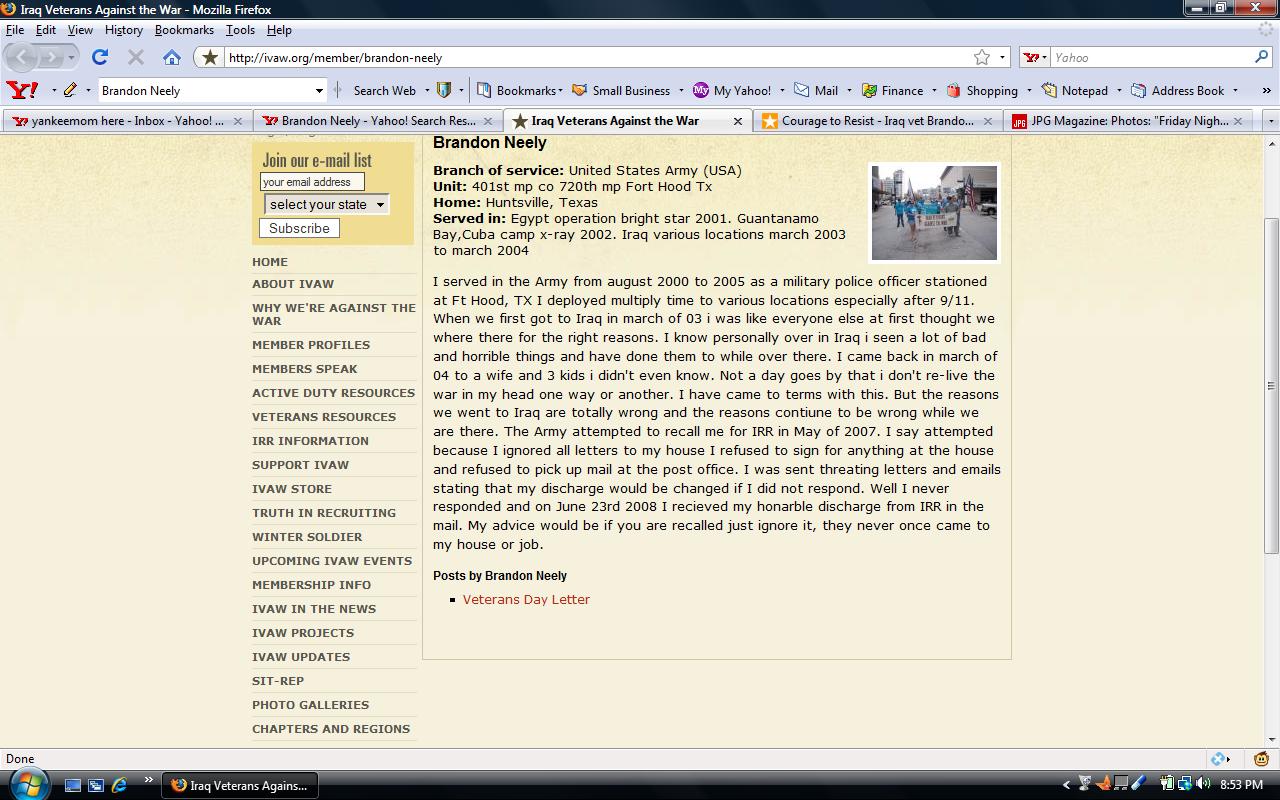This screenshot has height=800, width=1280.
Task: Expand the Bookmarks toolbar dropdown arrow
Action: pos(560,90)
